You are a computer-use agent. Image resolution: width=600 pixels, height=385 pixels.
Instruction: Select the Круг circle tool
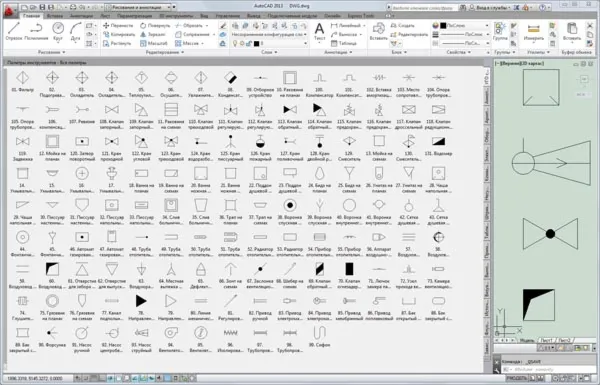tap(58, 31)
